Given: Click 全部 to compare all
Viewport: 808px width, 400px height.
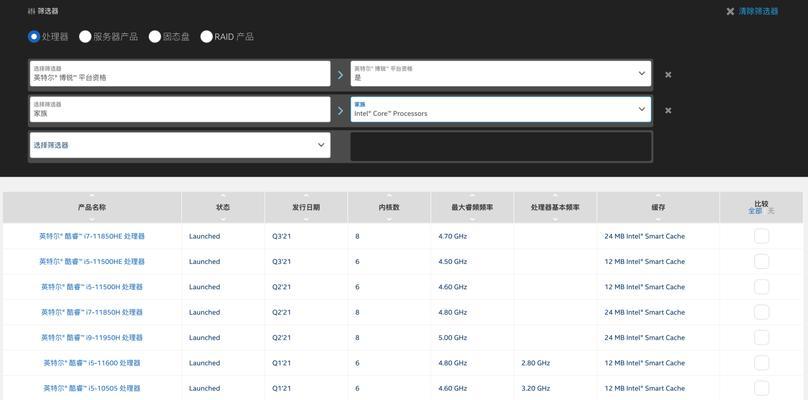Looking at the screenshot, I should (x=755, y=211).
